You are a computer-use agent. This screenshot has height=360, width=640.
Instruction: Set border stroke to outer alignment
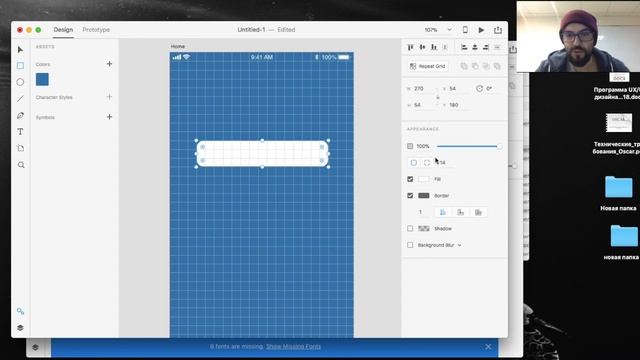(478, 212)
